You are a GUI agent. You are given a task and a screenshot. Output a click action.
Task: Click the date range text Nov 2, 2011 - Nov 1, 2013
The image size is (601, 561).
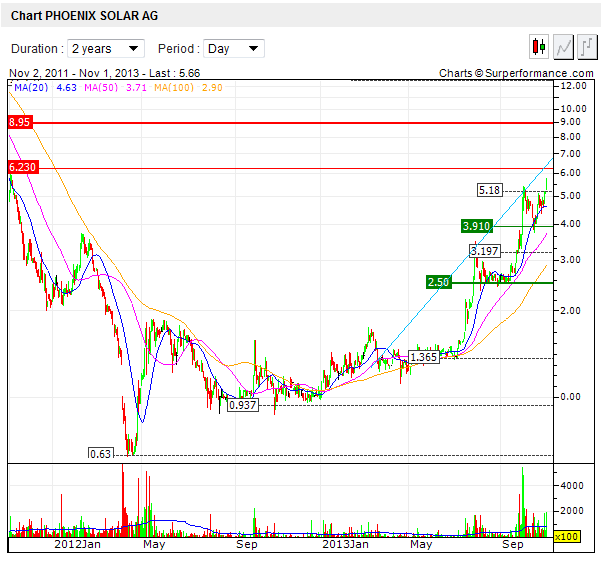[x=74, y=73]
